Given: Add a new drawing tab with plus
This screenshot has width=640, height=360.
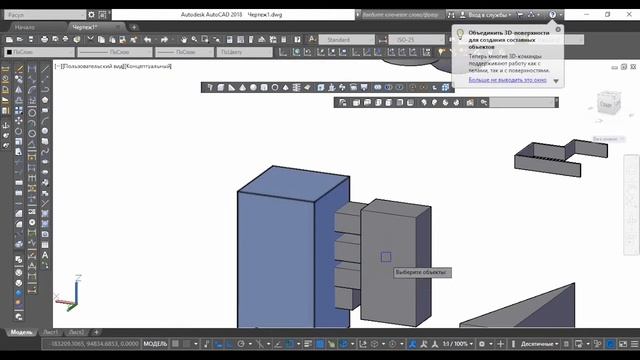Looking at the screenshot, I should 134,27.
